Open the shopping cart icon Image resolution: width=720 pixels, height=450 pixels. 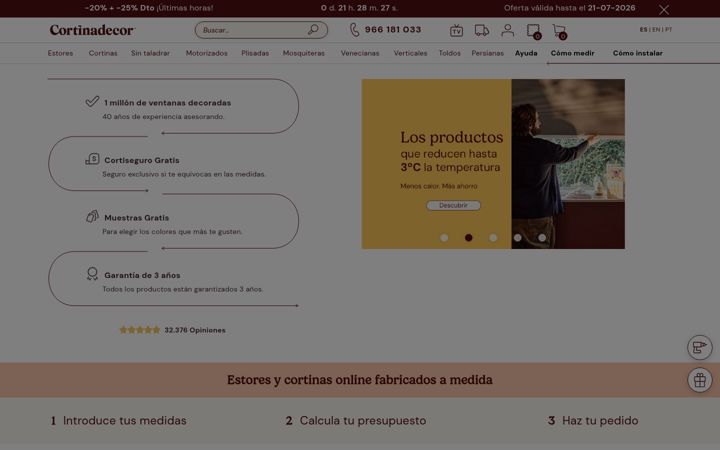pyautogui.click(x=560, y=31)
